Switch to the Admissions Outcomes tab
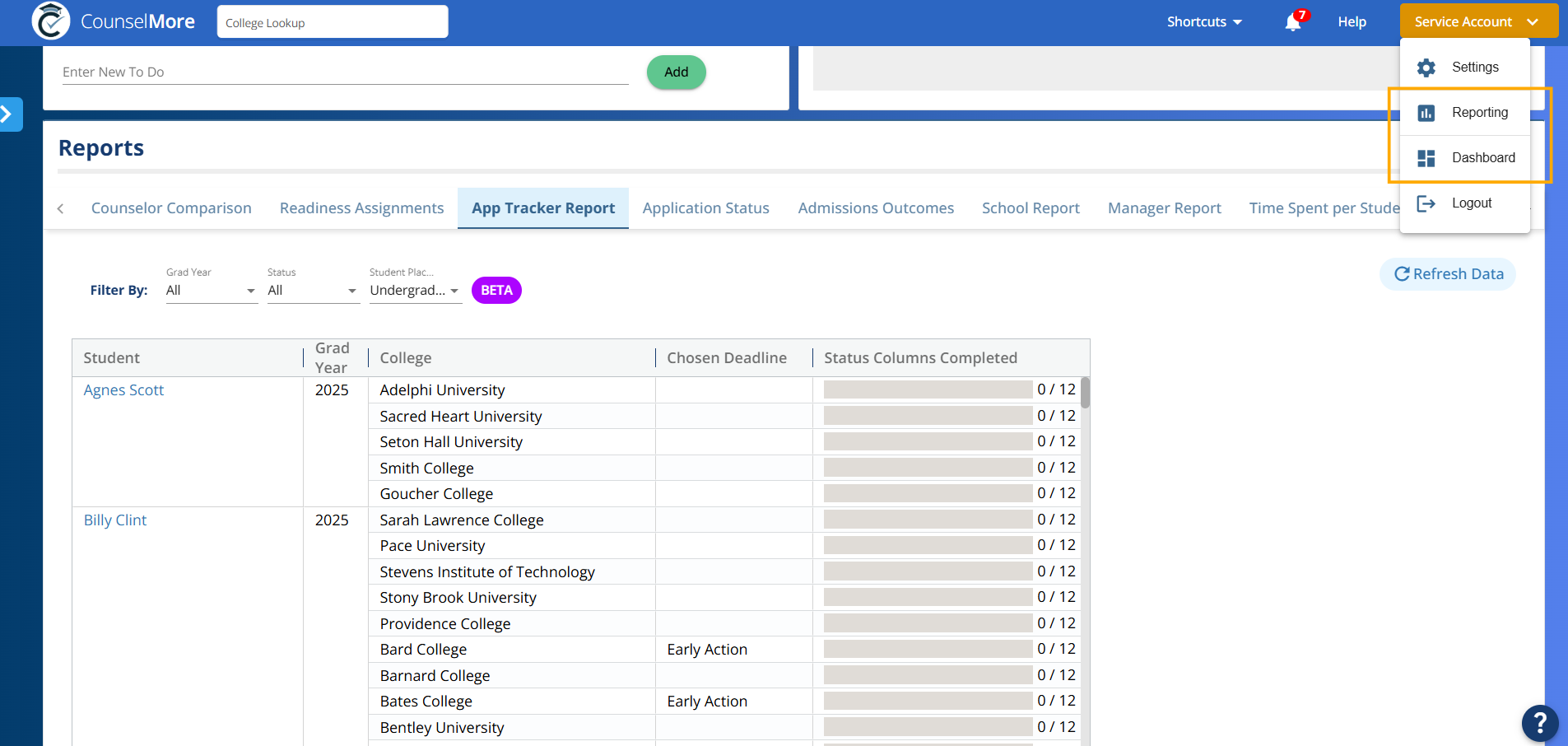Viewport: 1568px width, 746px height. (x=876, y=208)
